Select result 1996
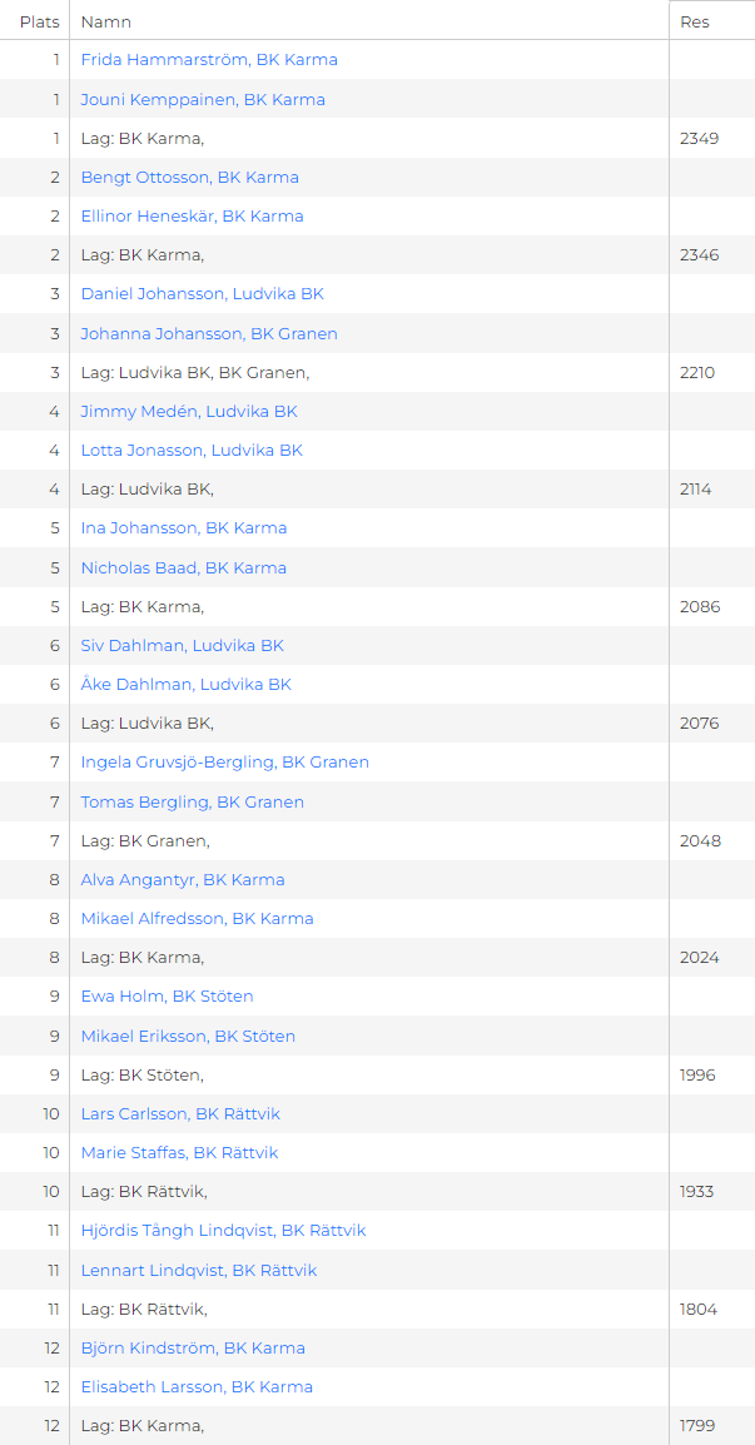Image resolution: width=755 pixels, height=1445 pixels. 698,1074
